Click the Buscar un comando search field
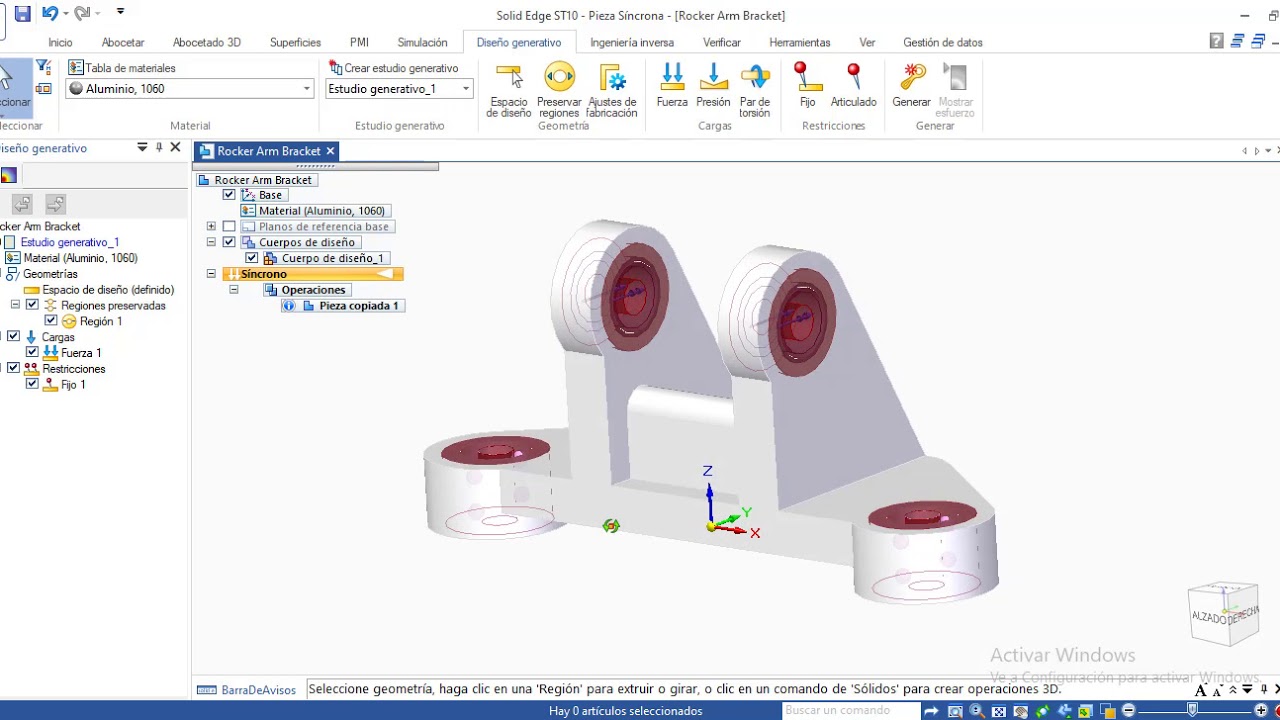The height and width of the screenshot is (720, 1280). 850,710
